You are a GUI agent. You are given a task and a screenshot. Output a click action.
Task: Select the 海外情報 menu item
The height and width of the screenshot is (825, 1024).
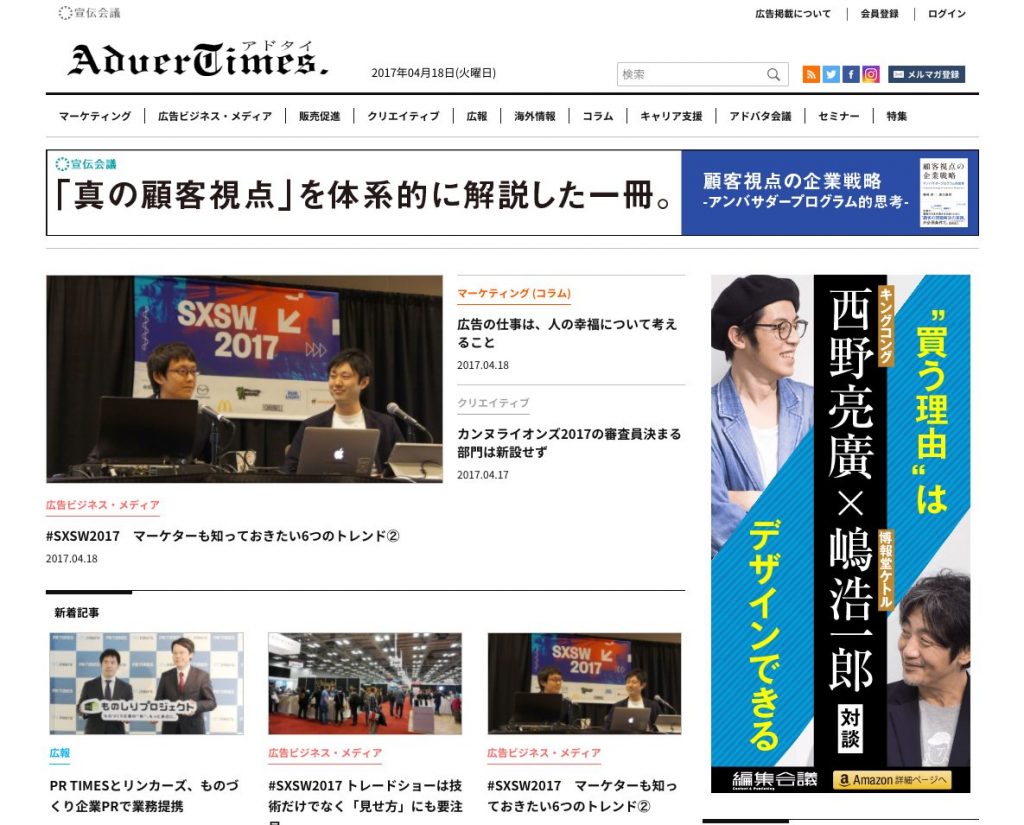pyautogui.click(x=535, y=116)
